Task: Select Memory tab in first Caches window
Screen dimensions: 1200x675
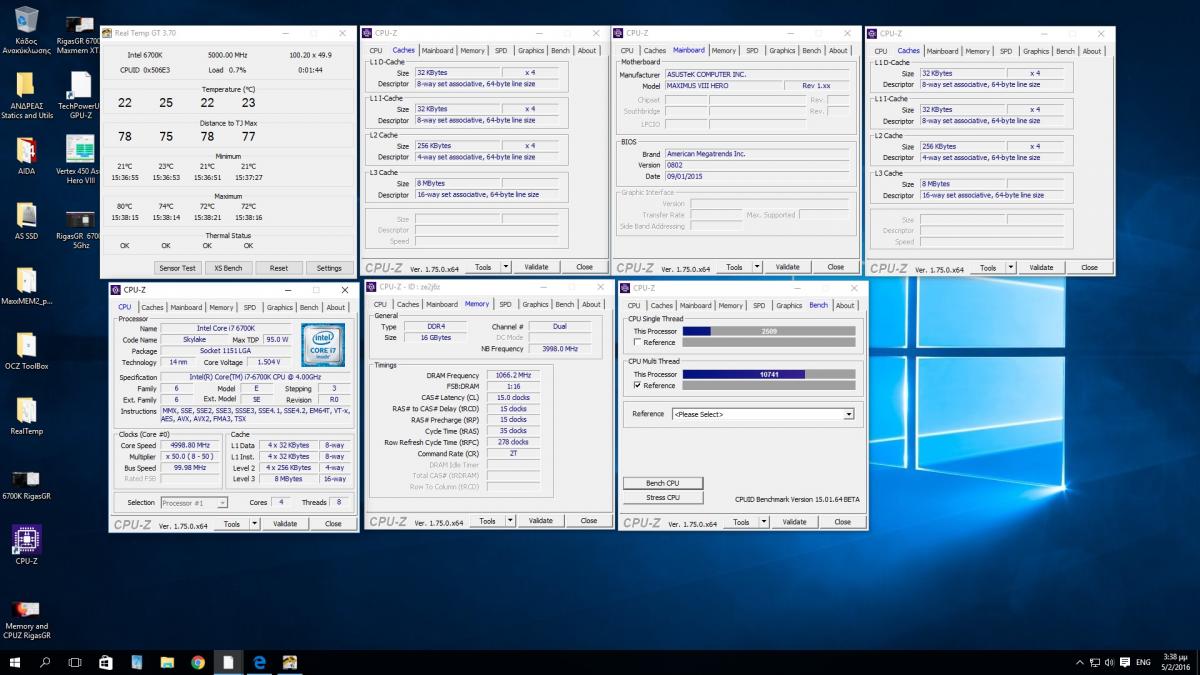Action: coord(473,50)
